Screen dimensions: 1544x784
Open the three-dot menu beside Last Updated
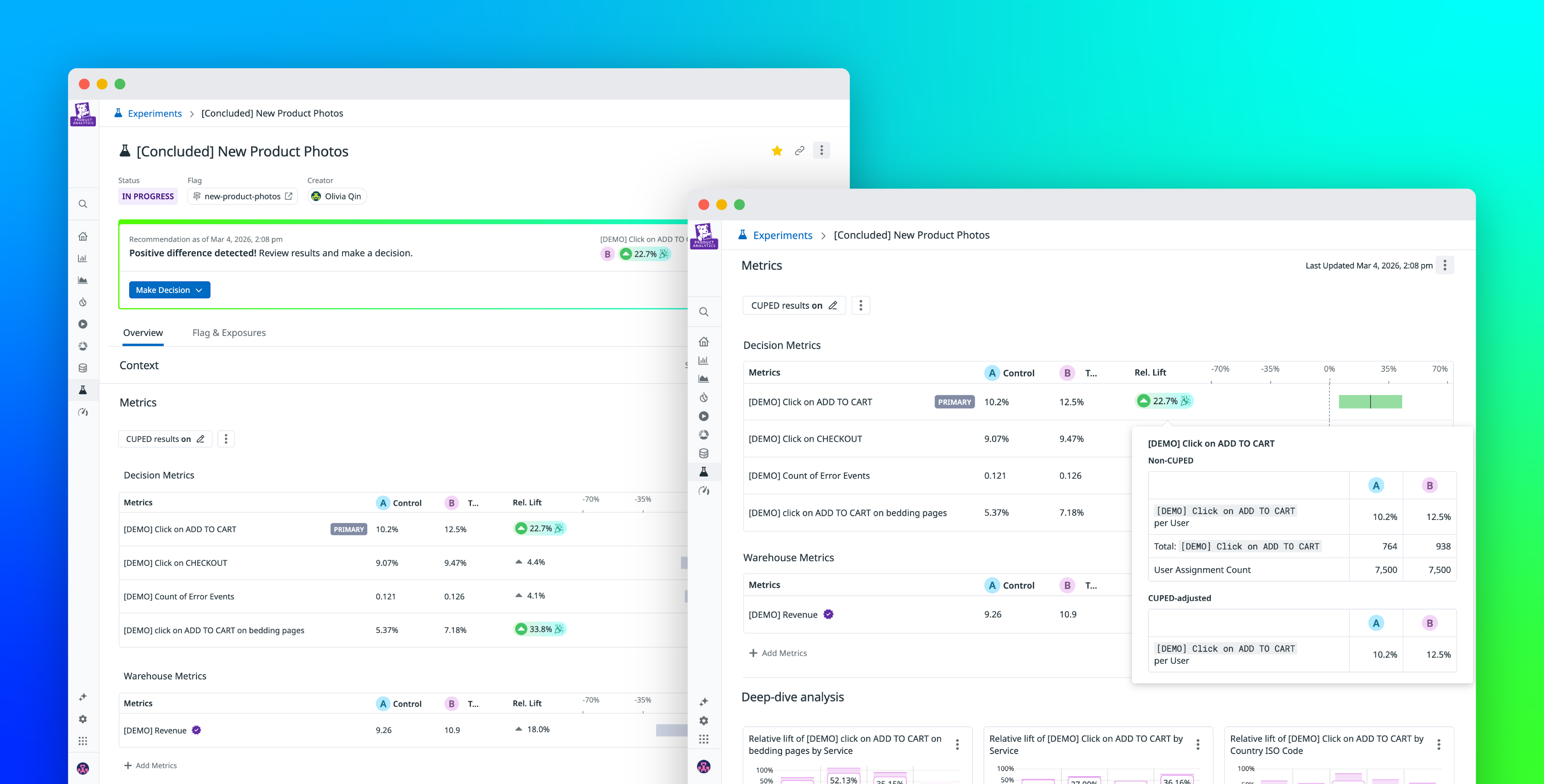coord(1444,265)
